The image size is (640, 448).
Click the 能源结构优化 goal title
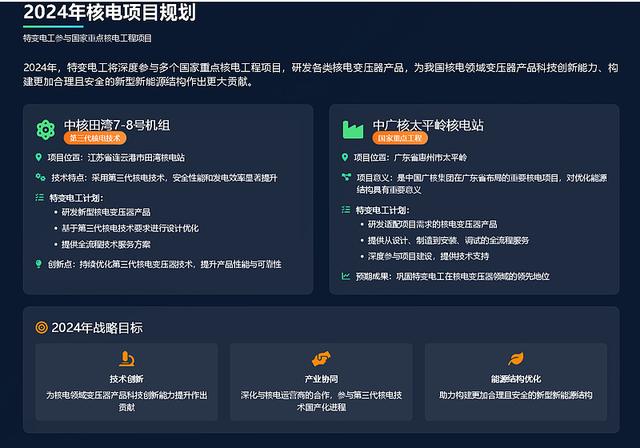(516, 379)
